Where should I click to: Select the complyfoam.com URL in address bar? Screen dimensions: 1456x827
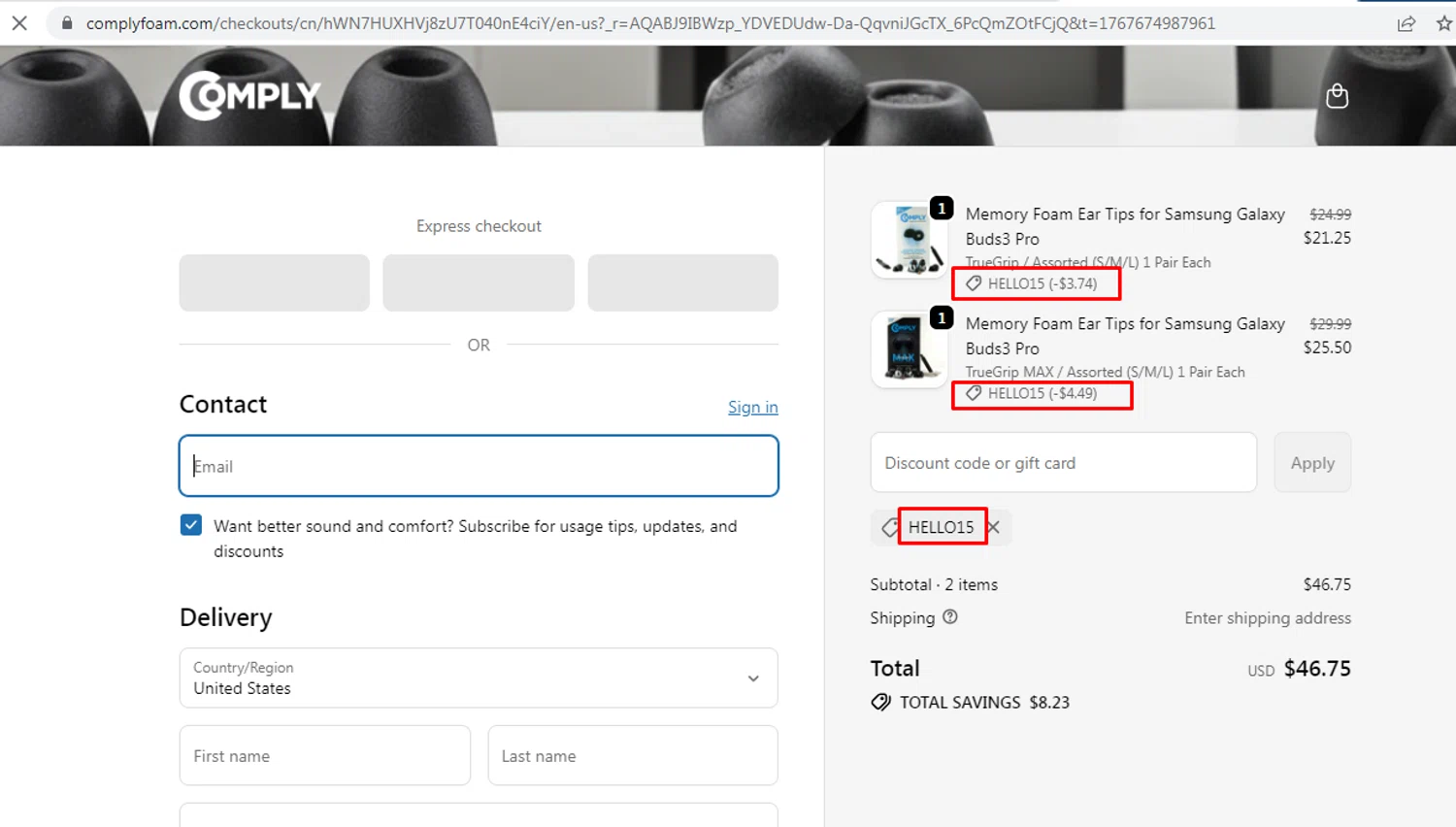650,22
